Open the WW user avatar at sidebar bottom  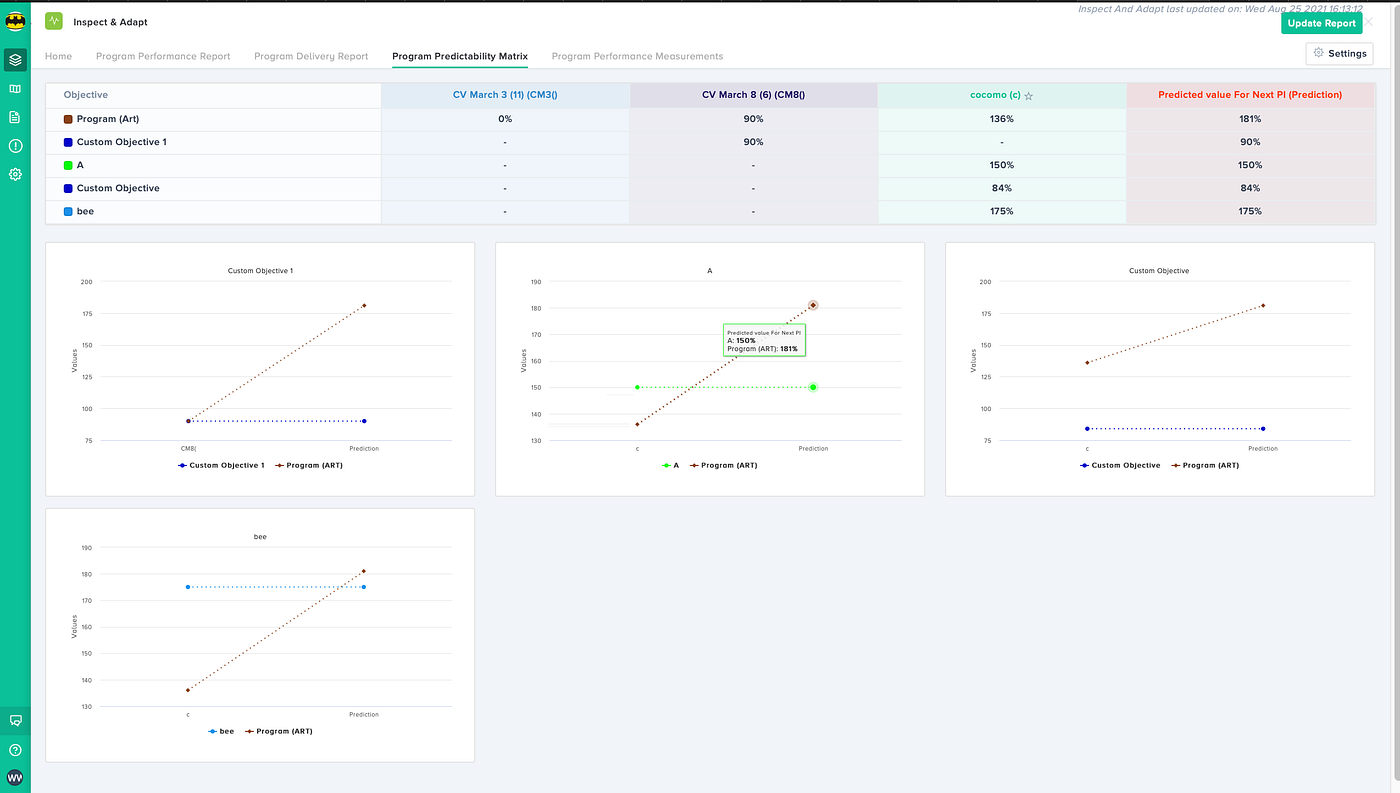[14, 779]
